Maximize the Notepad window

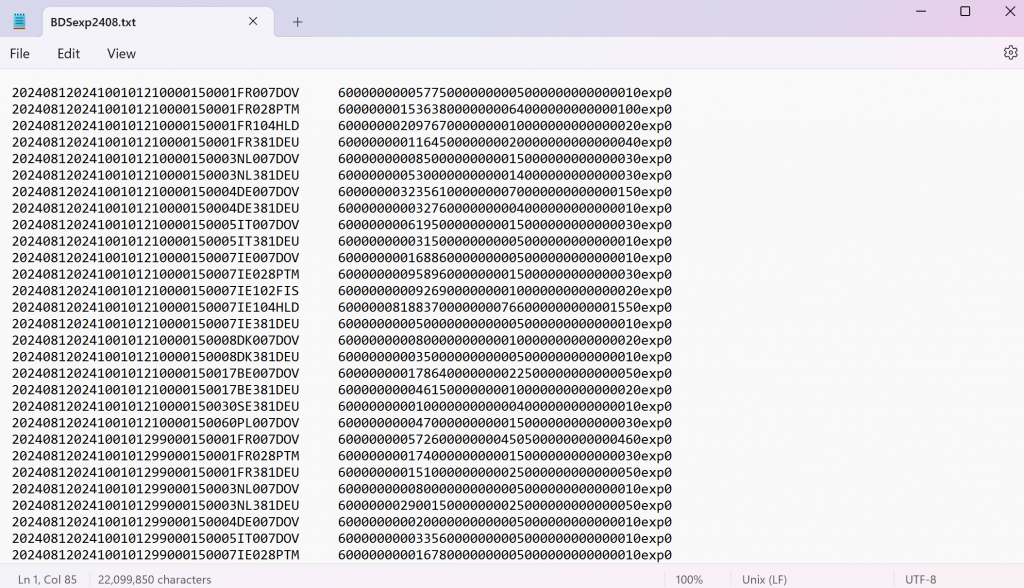[x=965, y=12]
